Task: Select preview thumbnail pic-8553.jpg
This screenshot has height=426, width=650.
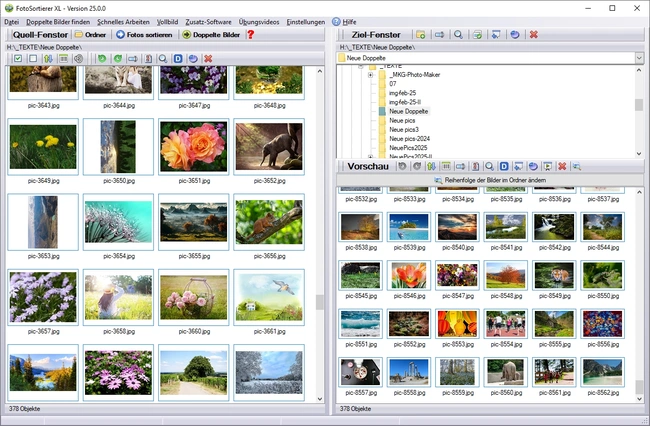Action: (x=457, y=324)
